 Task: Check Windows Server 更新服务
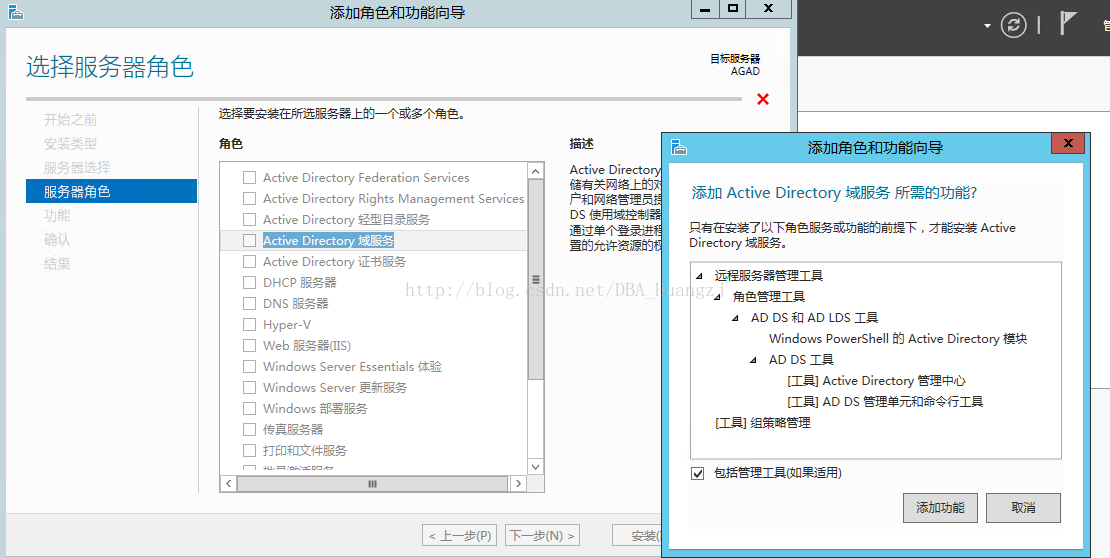pyautogui.click(x=249, y=387)
